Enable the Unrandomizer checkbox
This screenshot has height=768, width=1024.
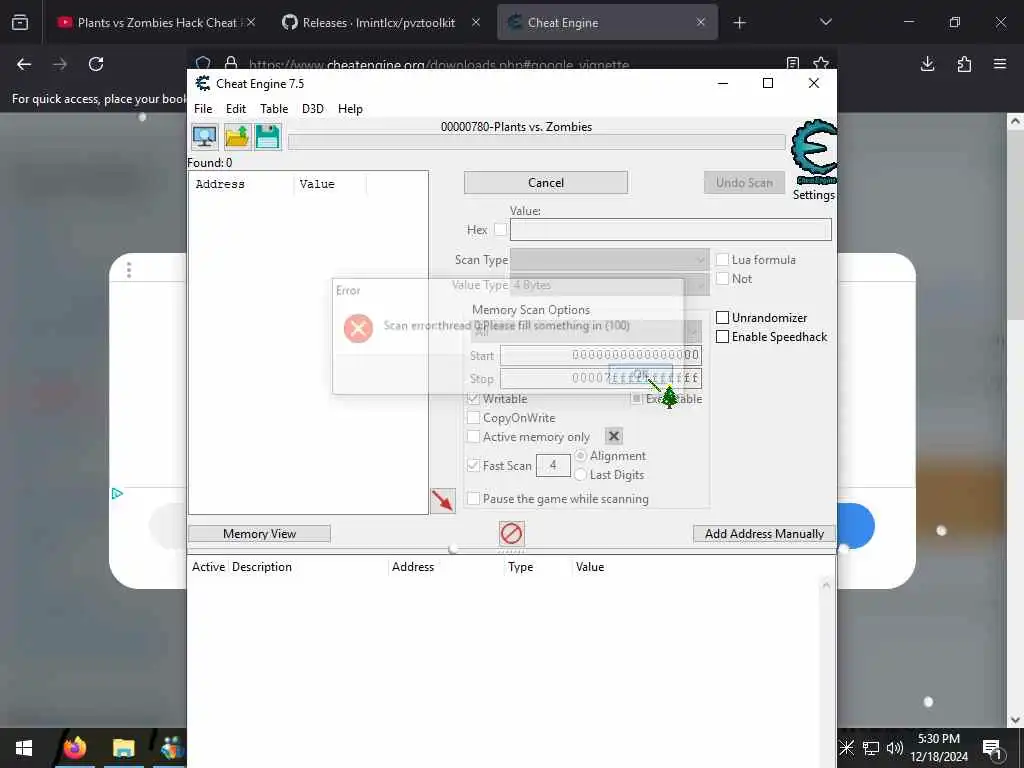tap(722, 317)
